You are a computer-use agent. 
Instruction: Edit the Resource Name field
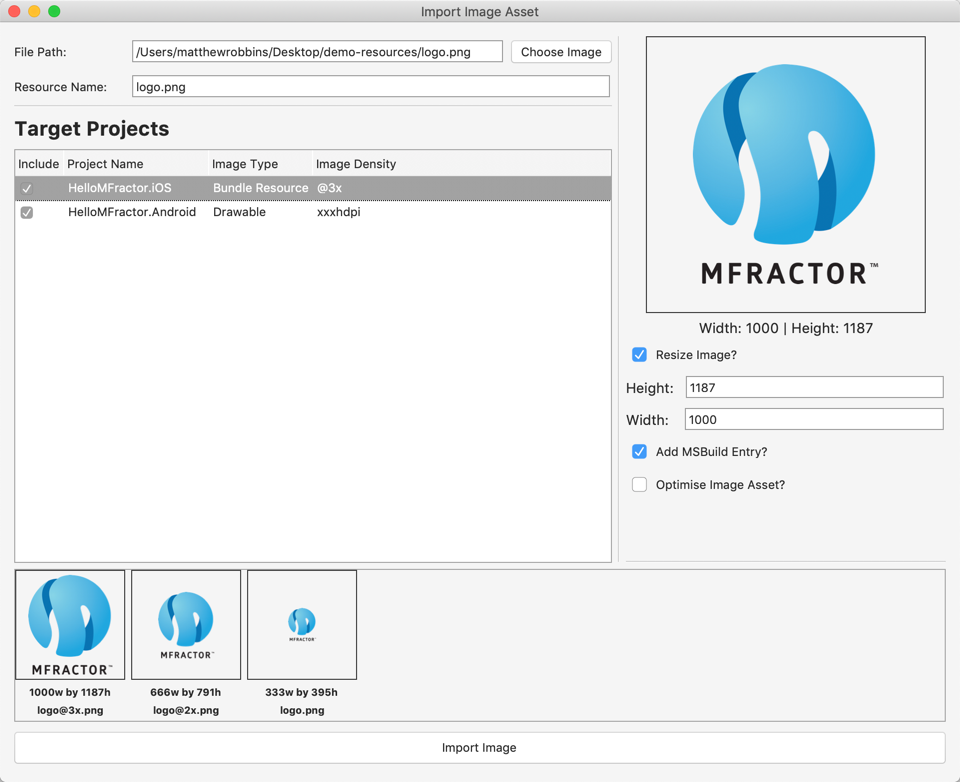(370, 86)
